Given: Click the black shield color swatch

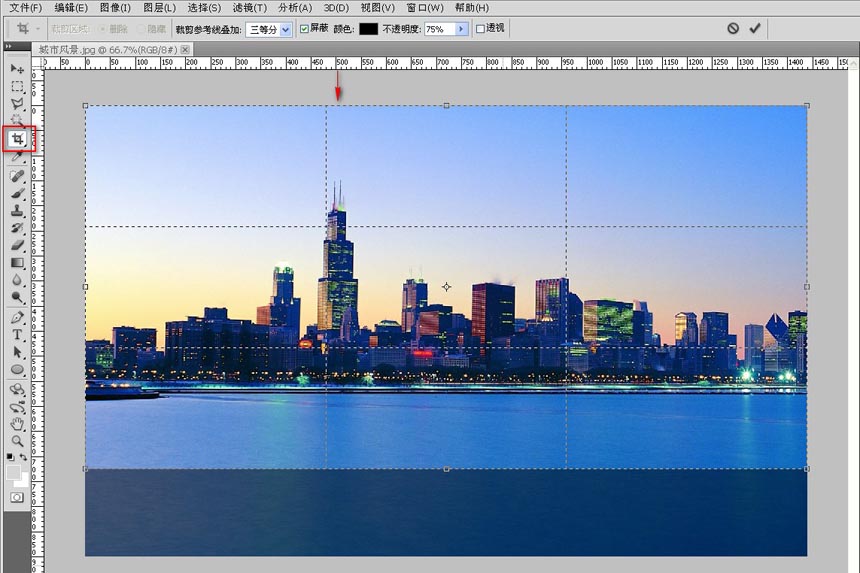Looking at the screenshot, I should pos(368,29).
